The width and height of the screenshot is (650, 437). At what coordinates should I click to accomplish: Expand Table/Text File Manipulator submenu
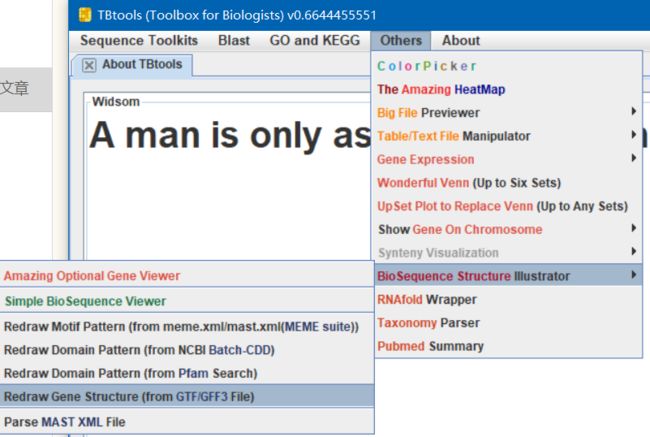[x=507, y=136]
